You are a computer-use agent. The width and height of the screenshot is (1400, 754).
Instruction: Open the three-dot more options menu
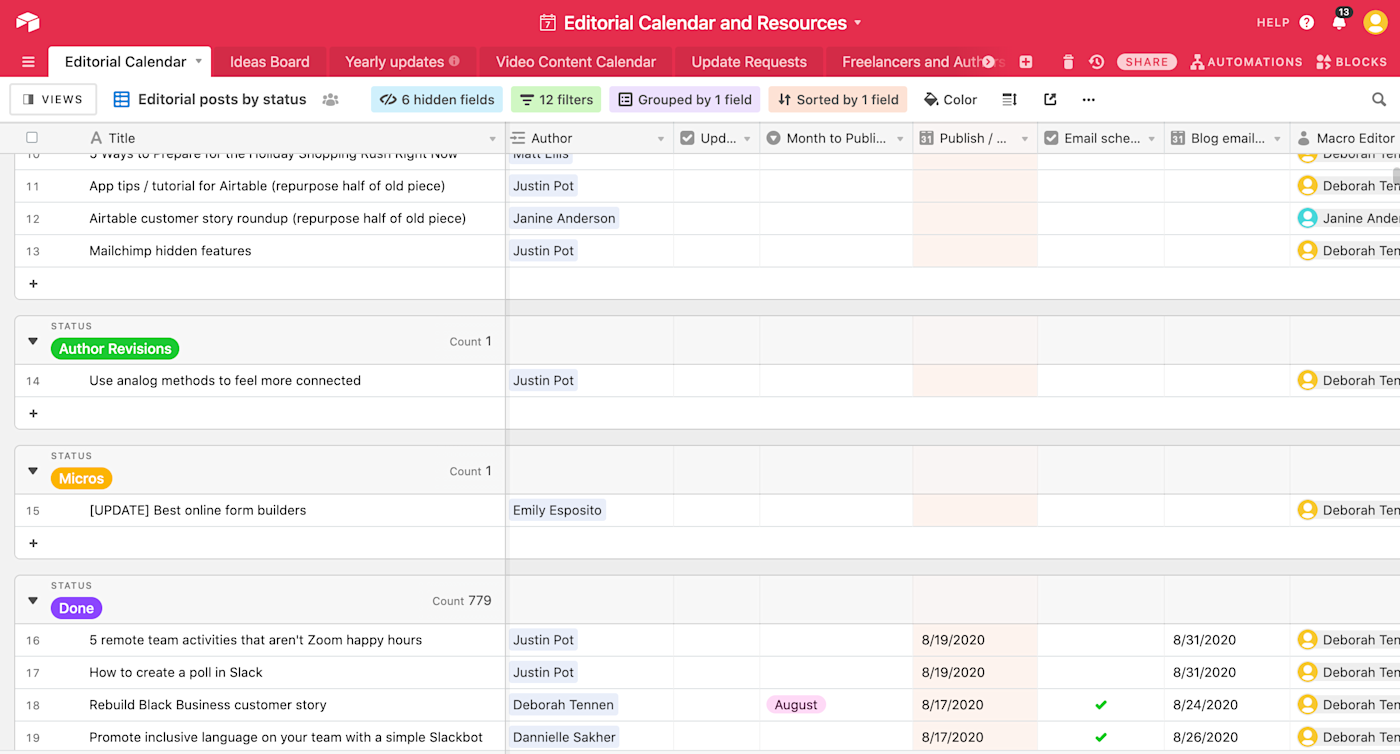(x=1089, y=99)
